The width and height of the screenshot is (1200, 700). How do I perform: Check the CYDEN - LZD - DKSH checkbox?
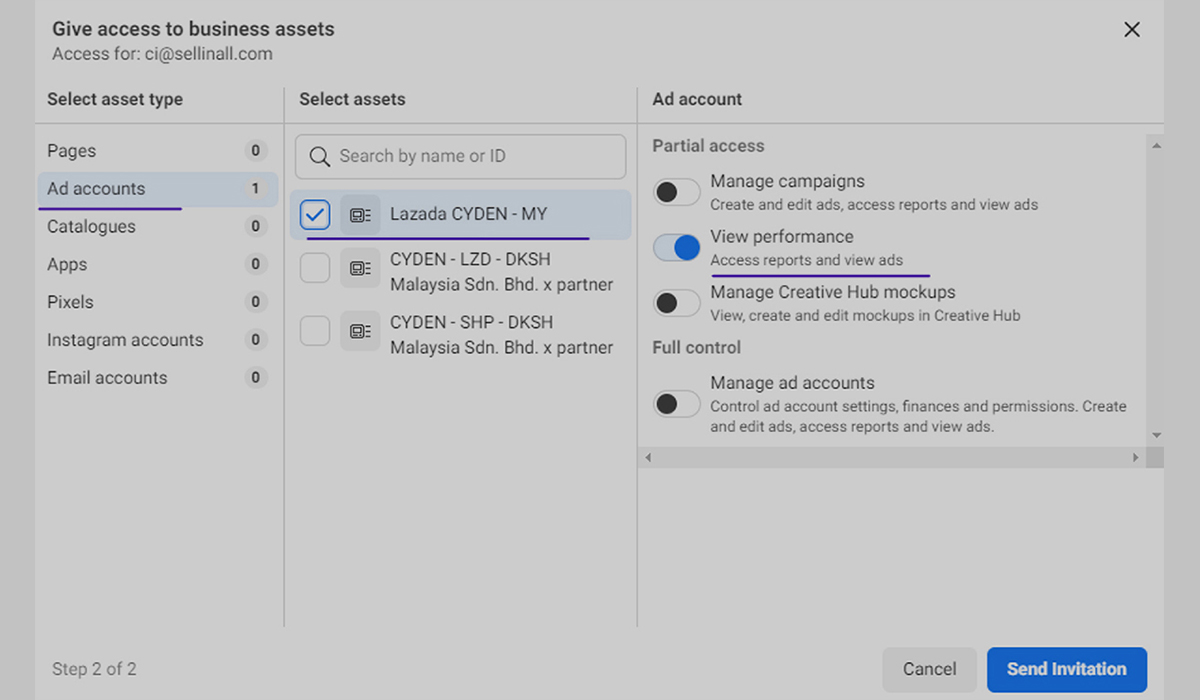[x=315, y=268]
